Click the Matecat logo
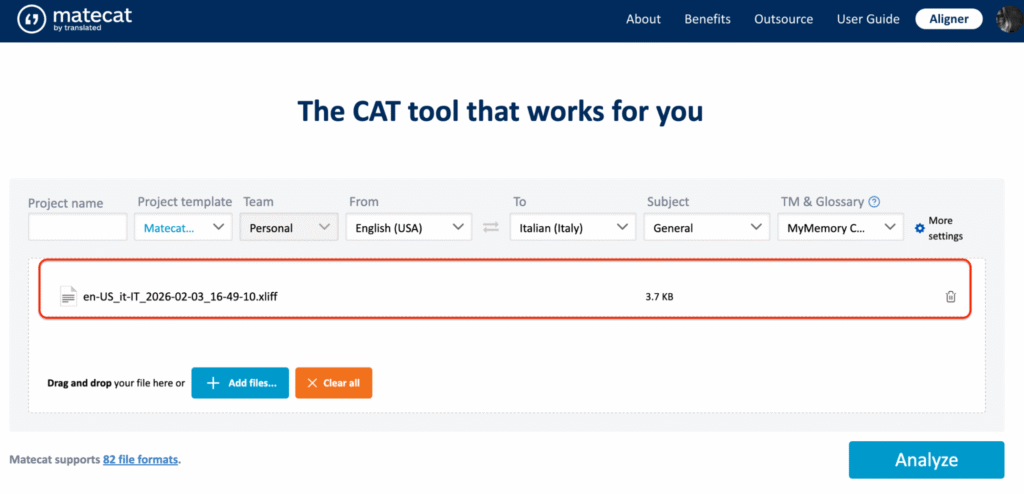The image size is (1024, 495). (74, 20)
